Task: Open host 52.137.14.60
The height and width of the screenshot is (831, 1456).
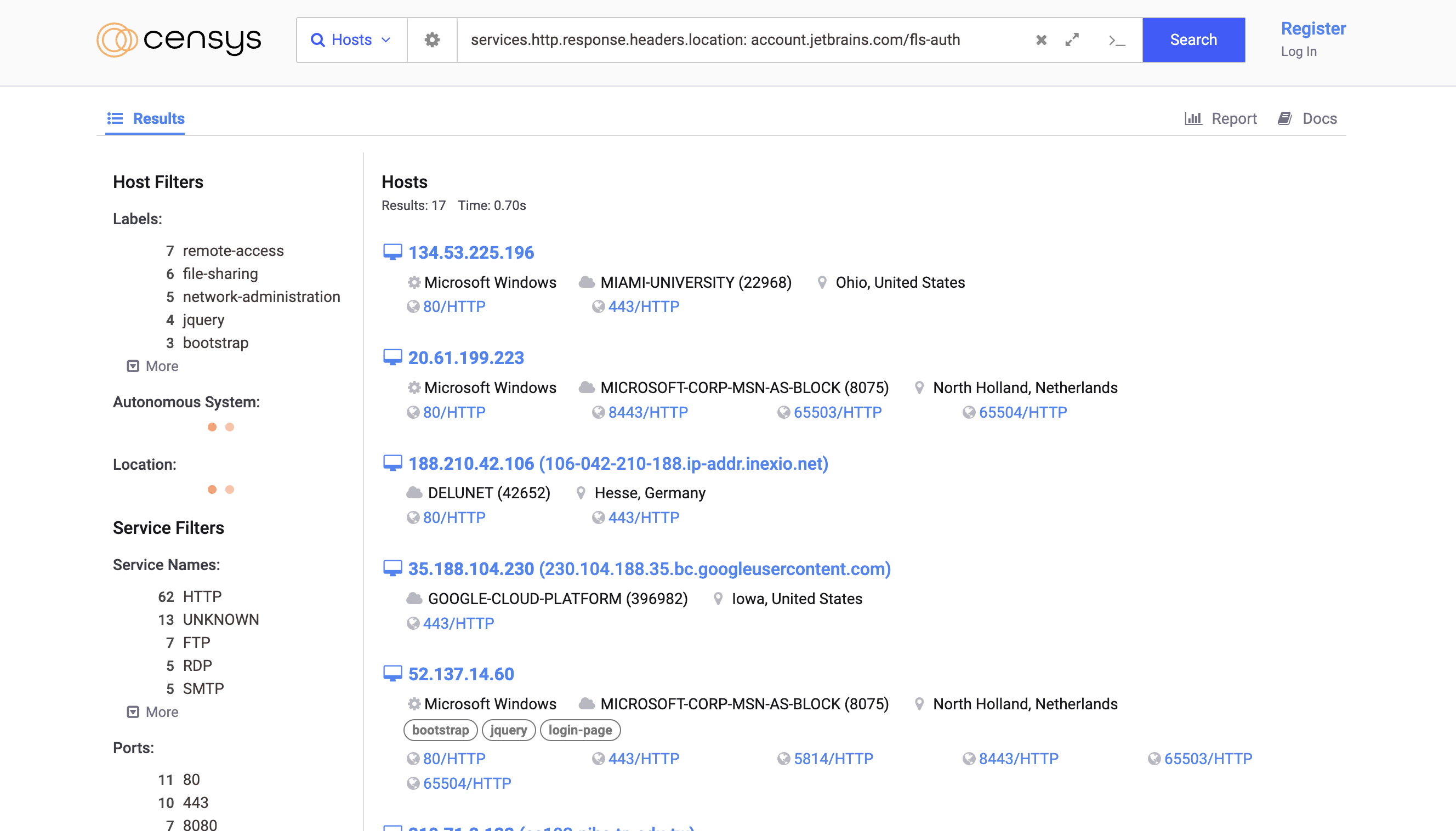Action: click(460, 675)
